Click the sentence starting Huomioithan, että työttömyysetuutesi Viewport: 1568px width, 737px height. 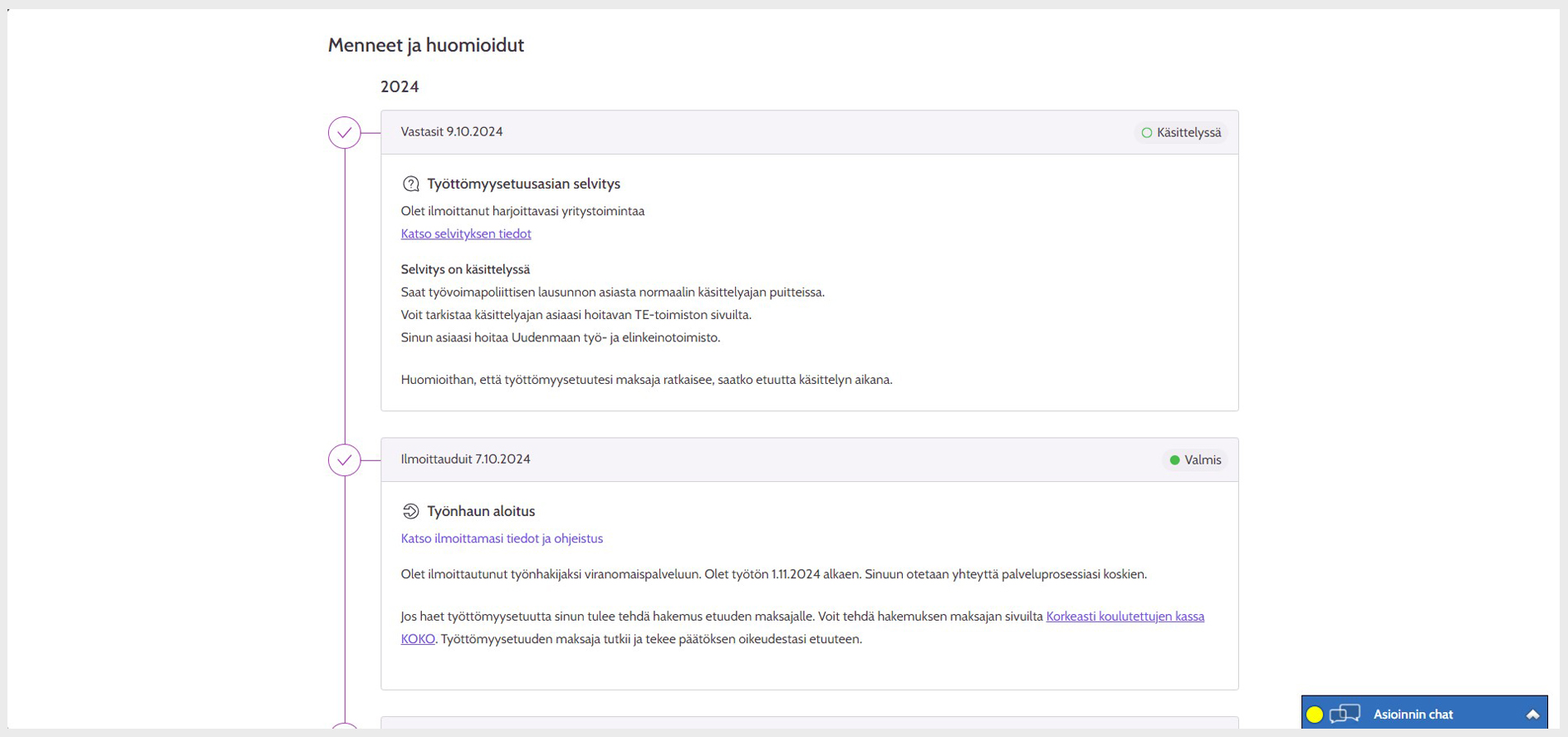point(646,381)
